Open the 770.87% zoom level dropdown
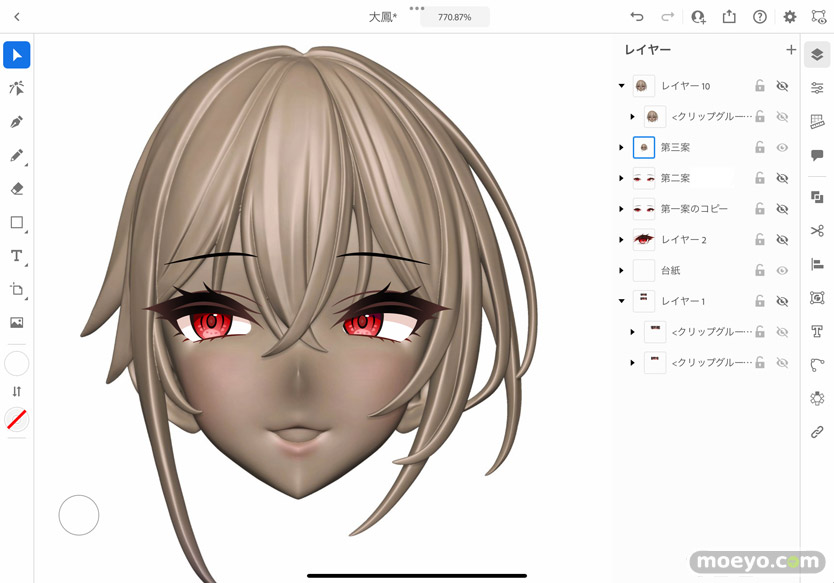The height and width of the screenshot is (583, 834). point(454,17)
